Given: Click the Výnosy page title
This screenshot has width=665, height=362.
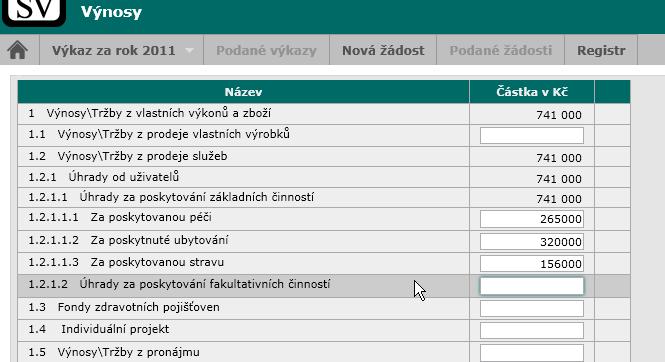Looking at the screenshot, I should pos(111,12).
